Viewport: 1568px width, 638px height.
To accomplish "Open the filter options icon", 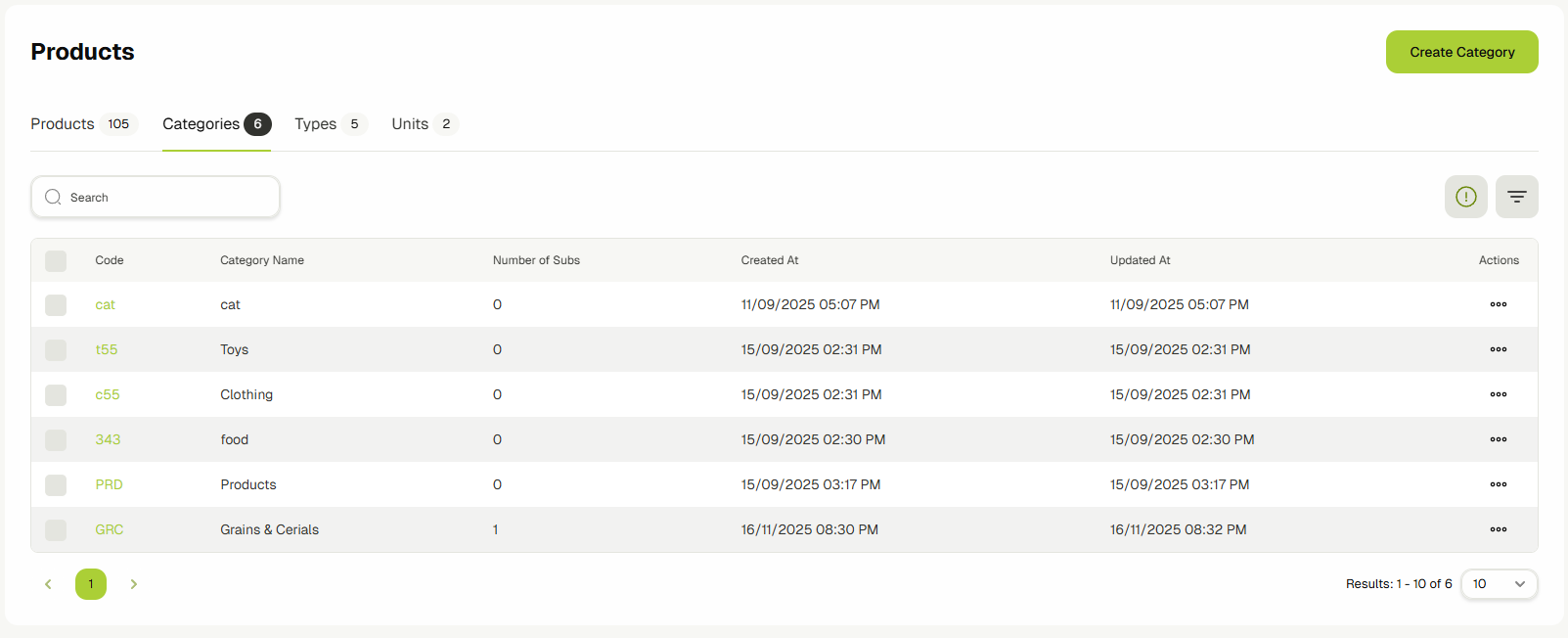I will coord(1516,197).
